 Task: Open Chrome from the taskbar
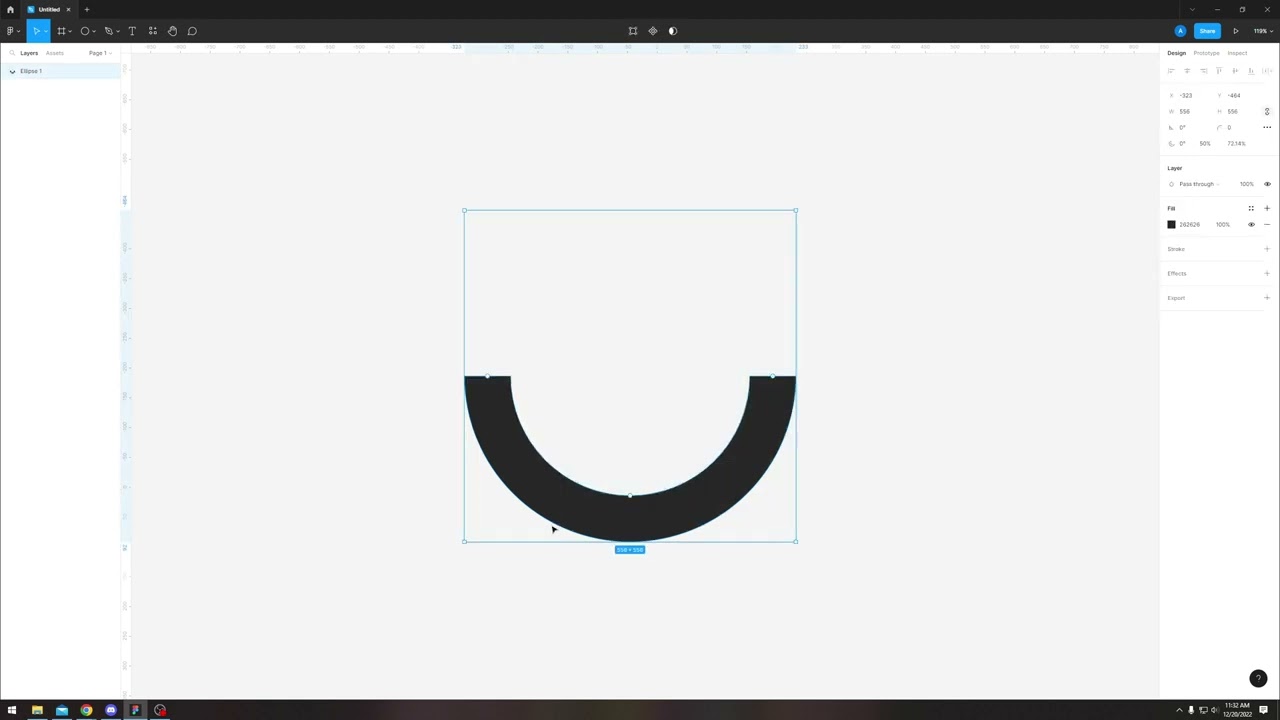coord(86,710)
